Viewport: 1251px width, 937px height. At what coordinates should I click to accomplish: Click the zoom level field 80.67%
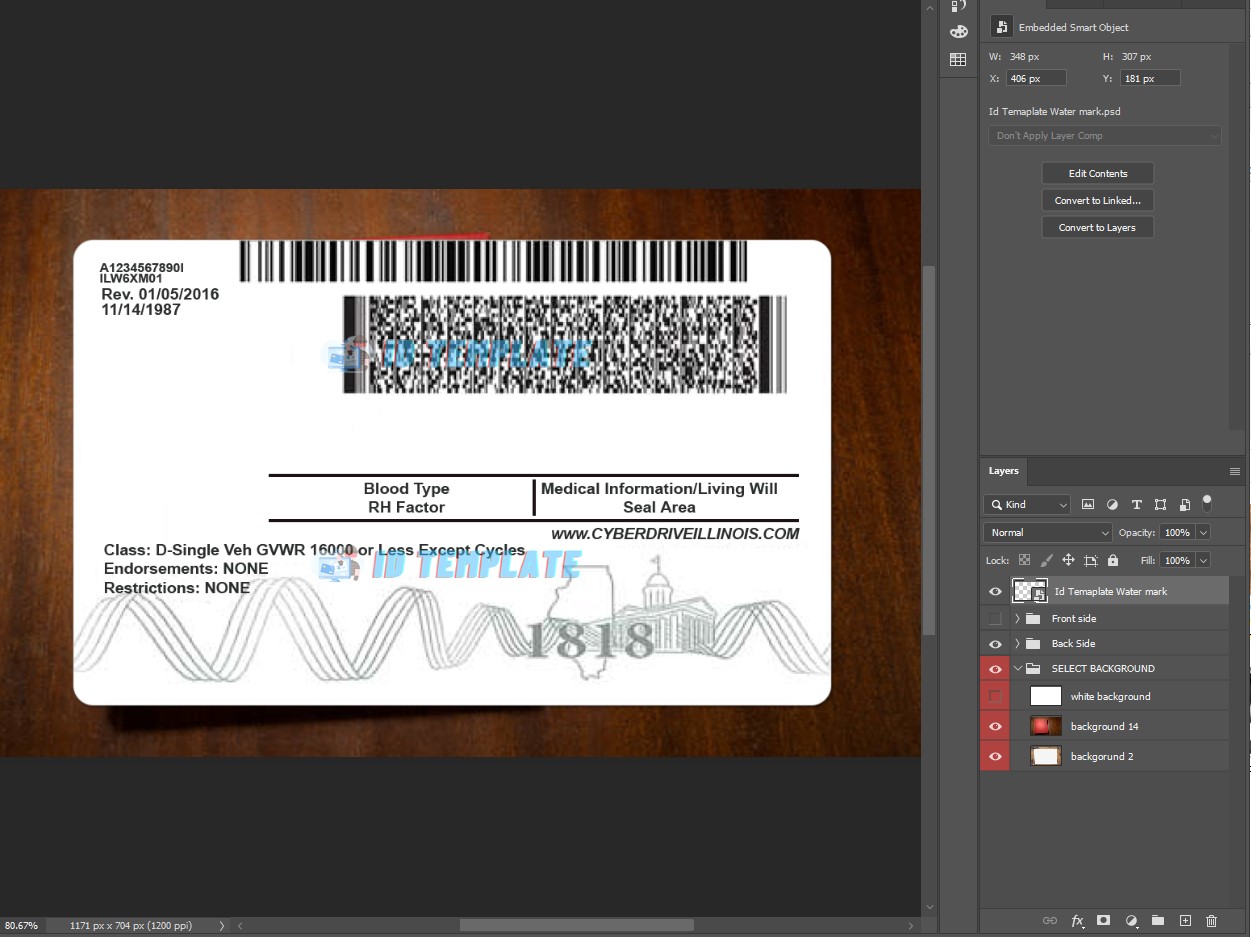pyautogui.click(x=22, y=926)
